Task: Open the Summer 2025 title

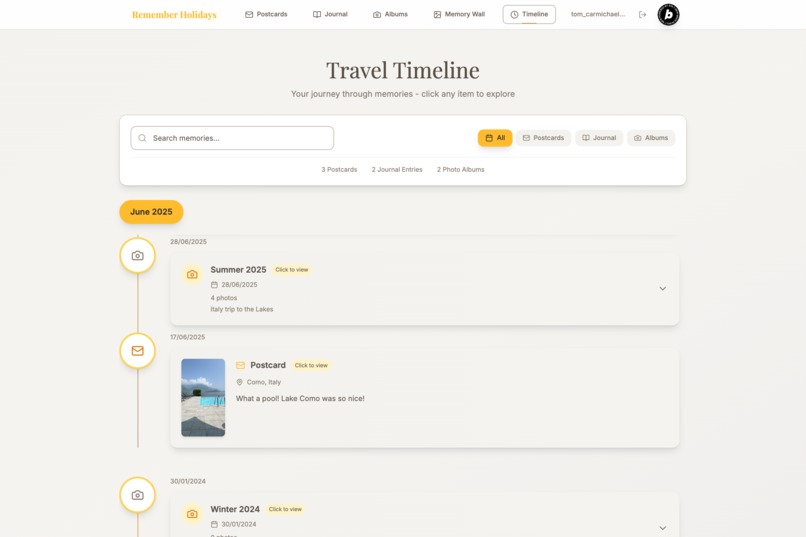Action: 239,270
